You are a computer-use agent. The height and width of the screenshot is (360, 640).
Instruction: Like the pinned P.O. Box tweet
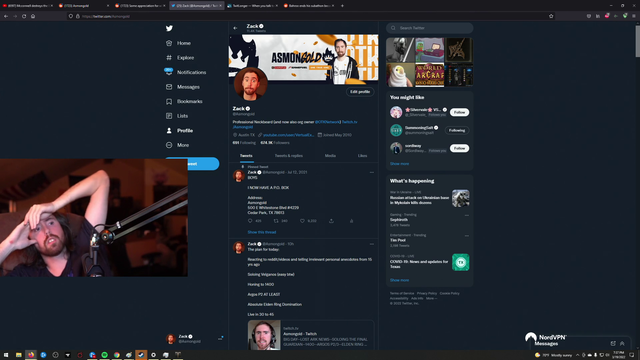[302, 221]
